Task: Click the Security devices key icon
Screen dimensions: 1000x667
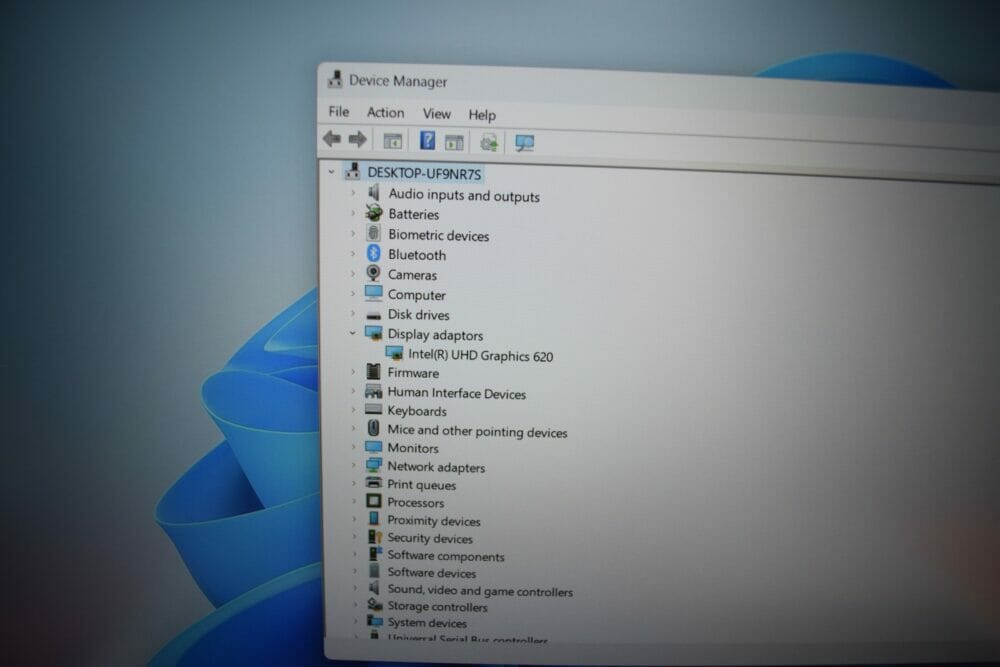Action: (375, 537)
